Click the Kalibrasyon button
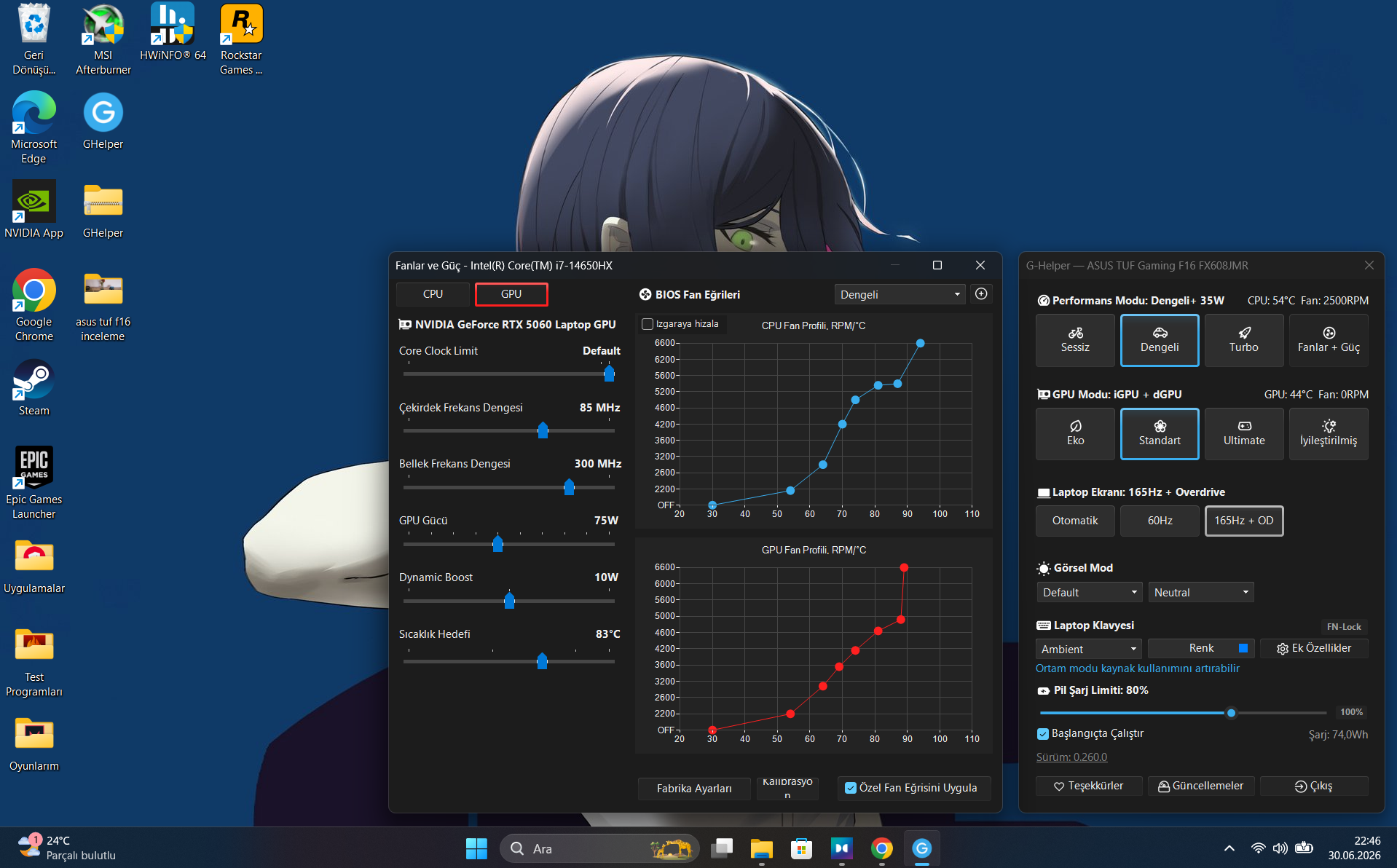The width and height of the screenshot is (1397, 868). [787, 789]
